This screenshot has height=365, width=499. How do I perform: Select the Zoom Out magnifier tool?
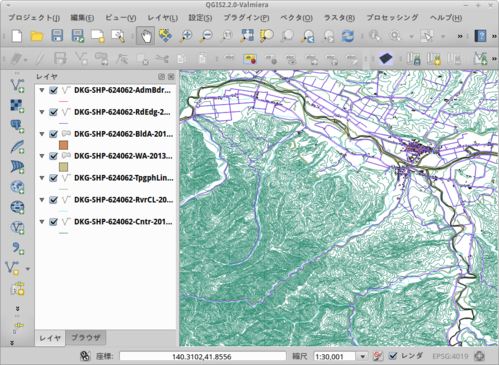click(x=206, y=36)
